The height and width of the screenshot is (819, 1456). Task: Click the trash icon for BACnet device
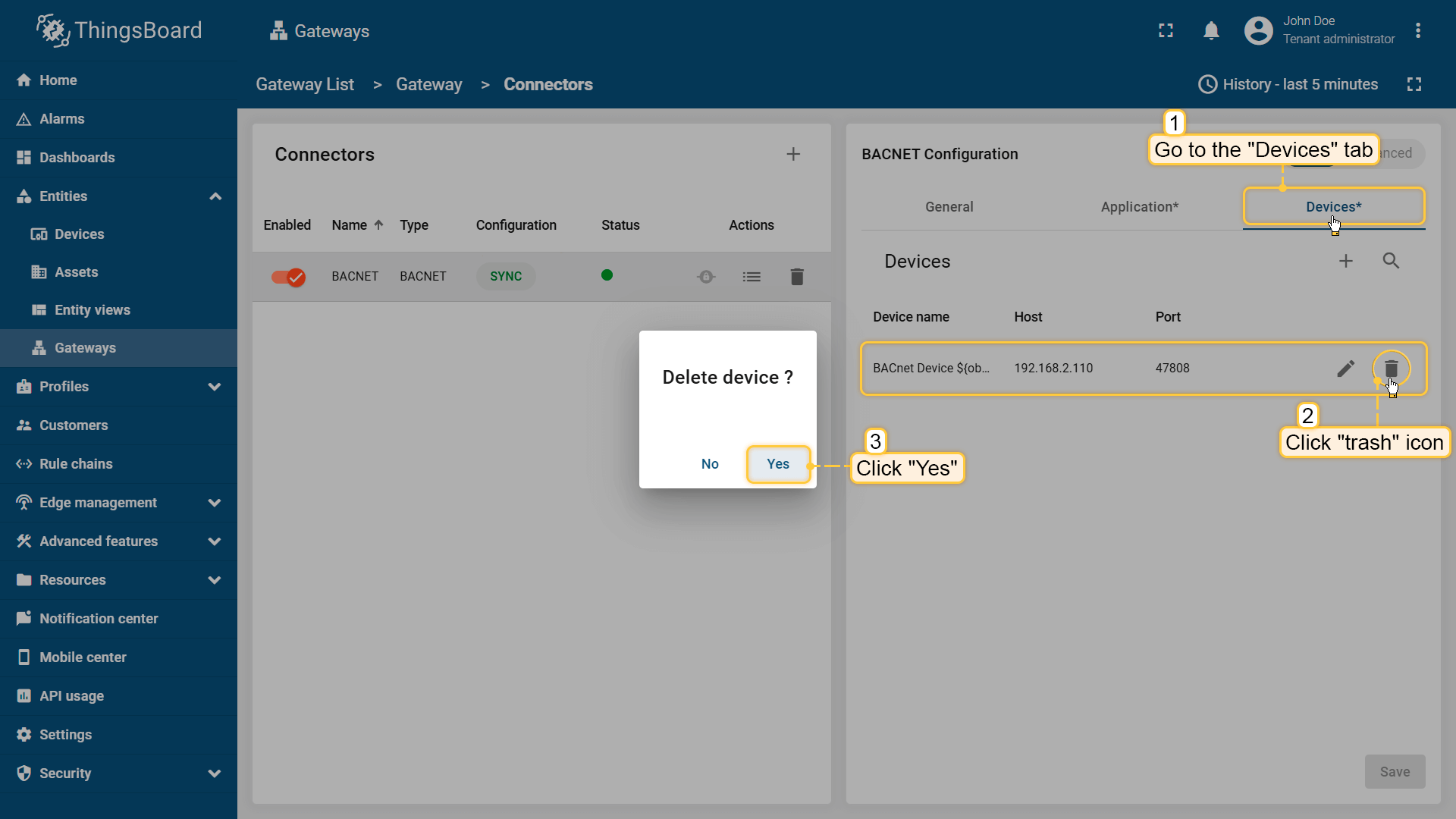click(1391, 369)
